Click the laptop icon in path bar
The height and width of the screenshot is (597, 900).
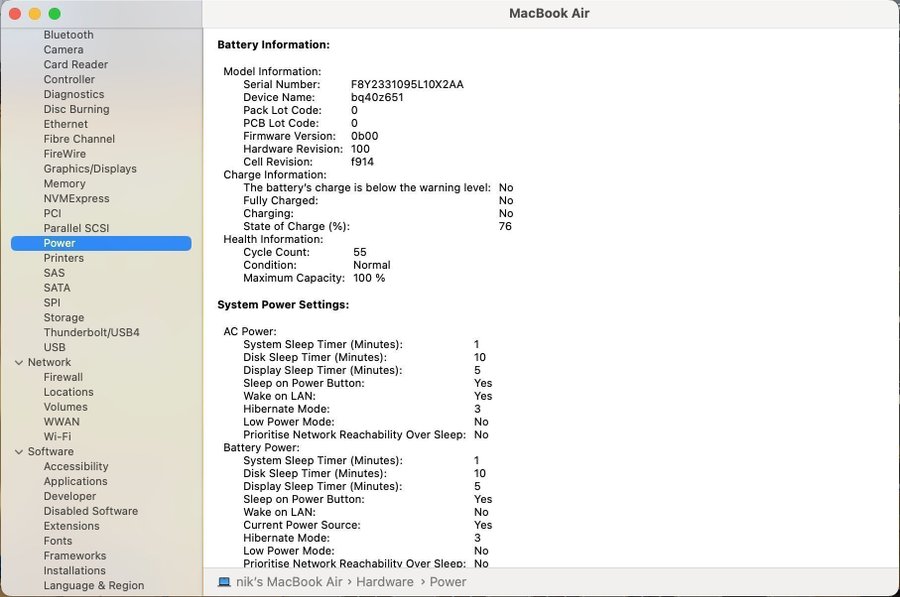(x=224, y=582)
